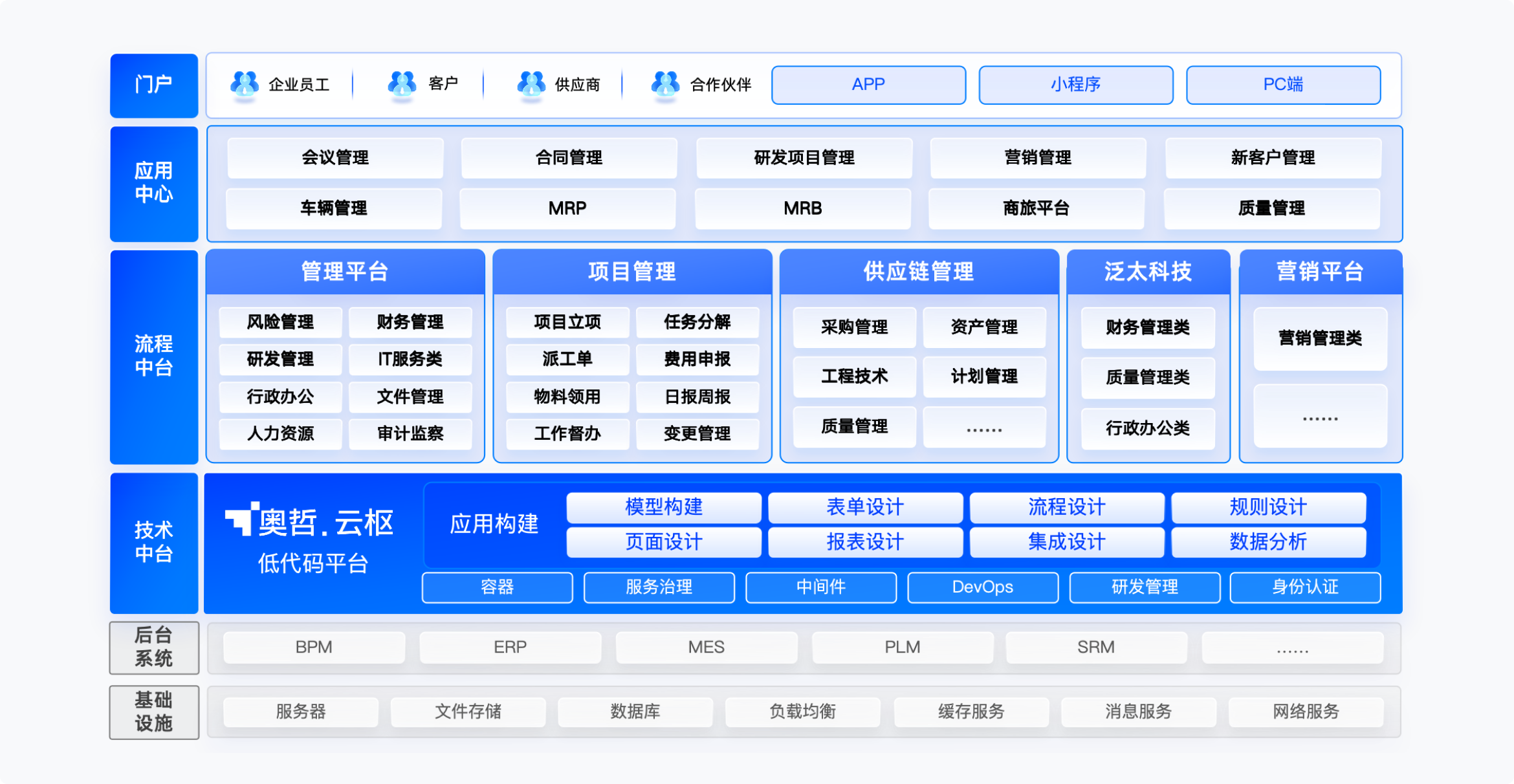Open the 会议管理 application tile
Image resolution: width=1514 pixels, height=784 pixels.
coord(335,157)
